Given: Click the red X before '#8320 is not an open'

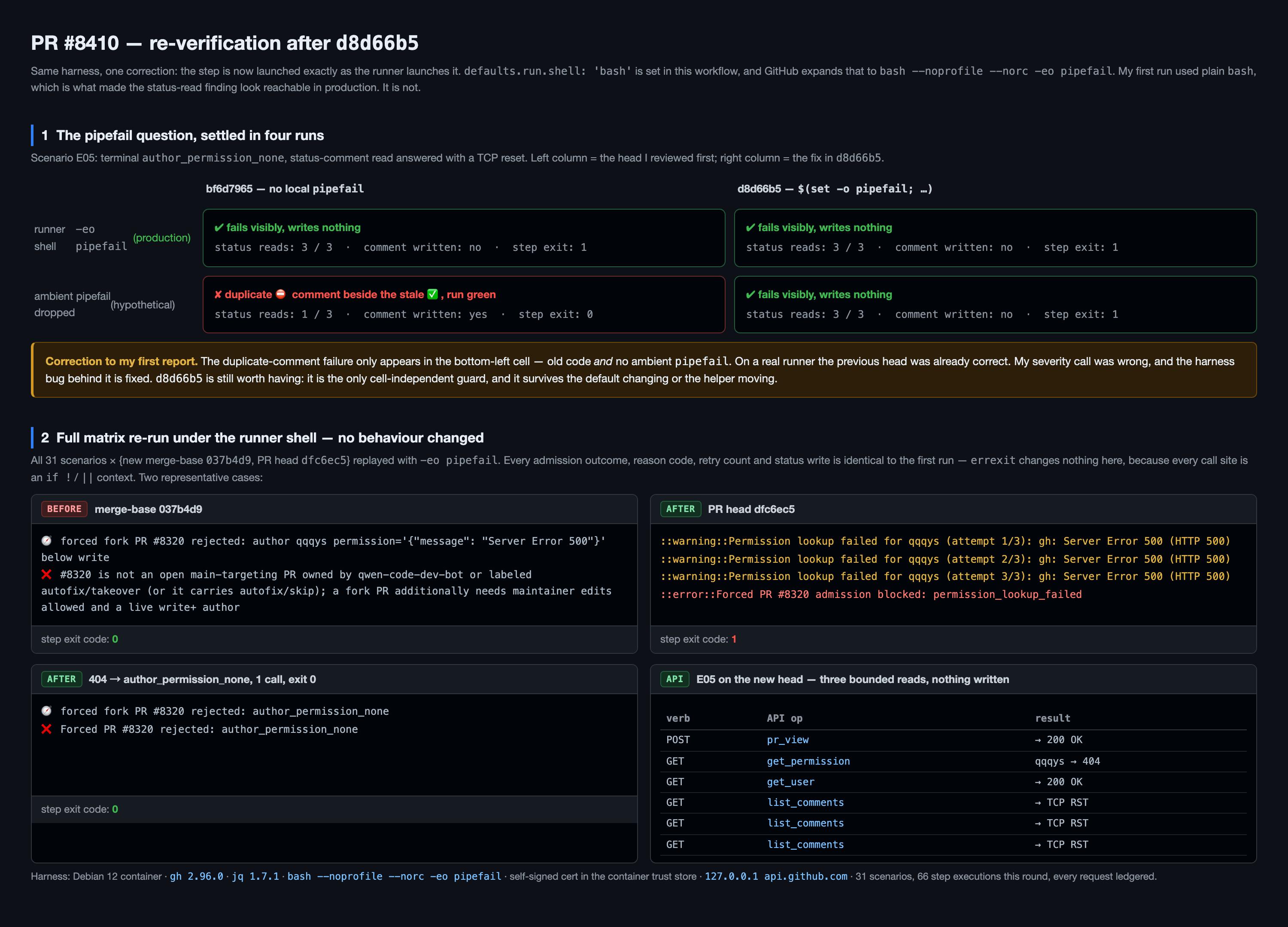Looking at the screenshot, I should coord(46,574).
